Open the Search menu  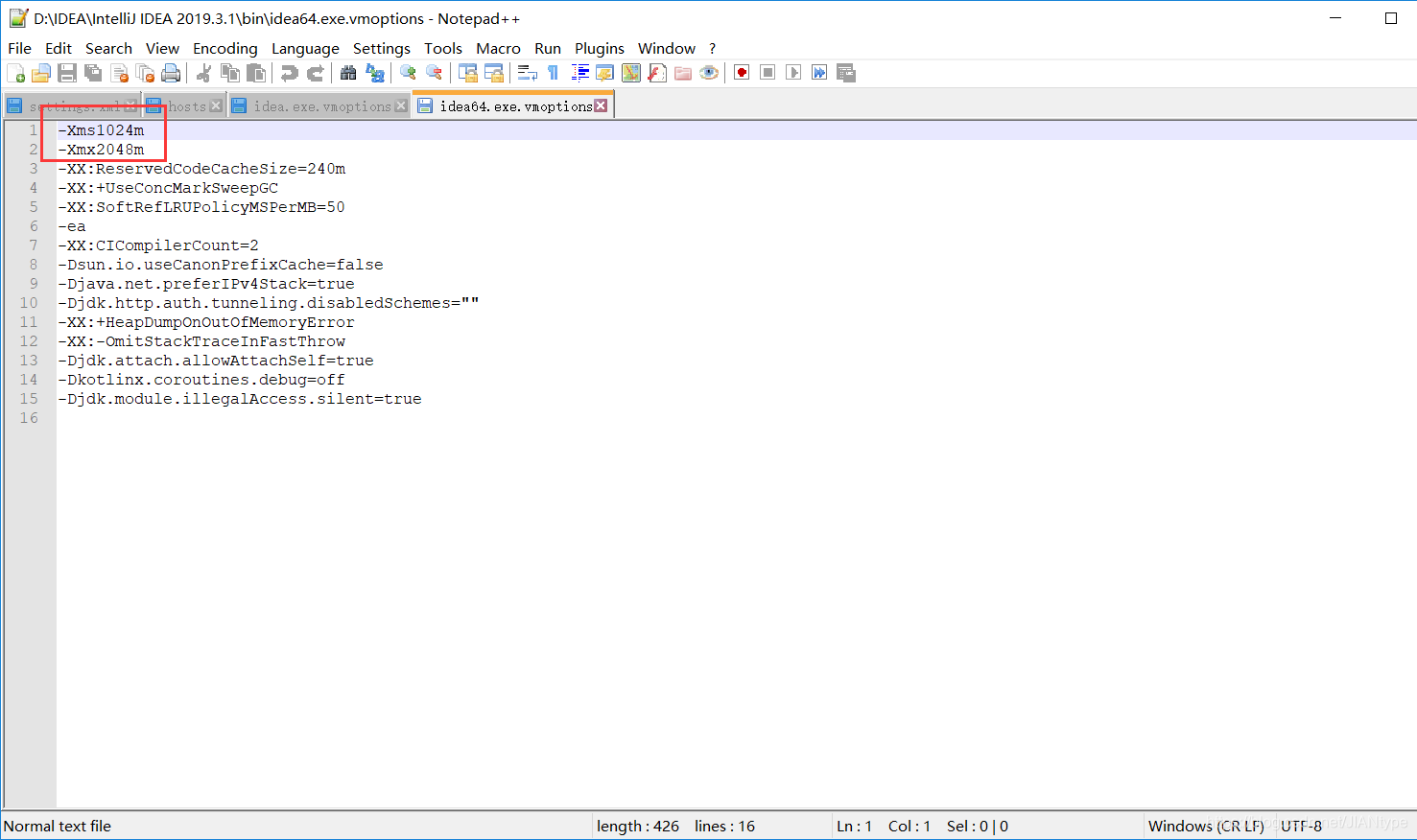[108, 48]
